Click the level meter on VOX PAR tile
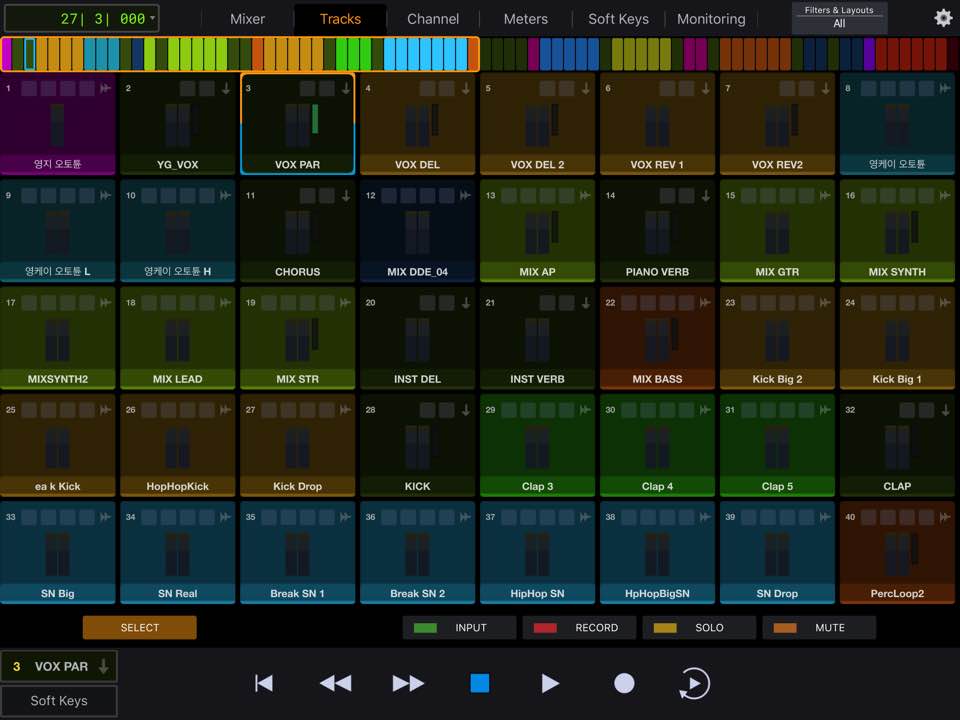Screen dimensions: 960x720 tap(315, 118)
